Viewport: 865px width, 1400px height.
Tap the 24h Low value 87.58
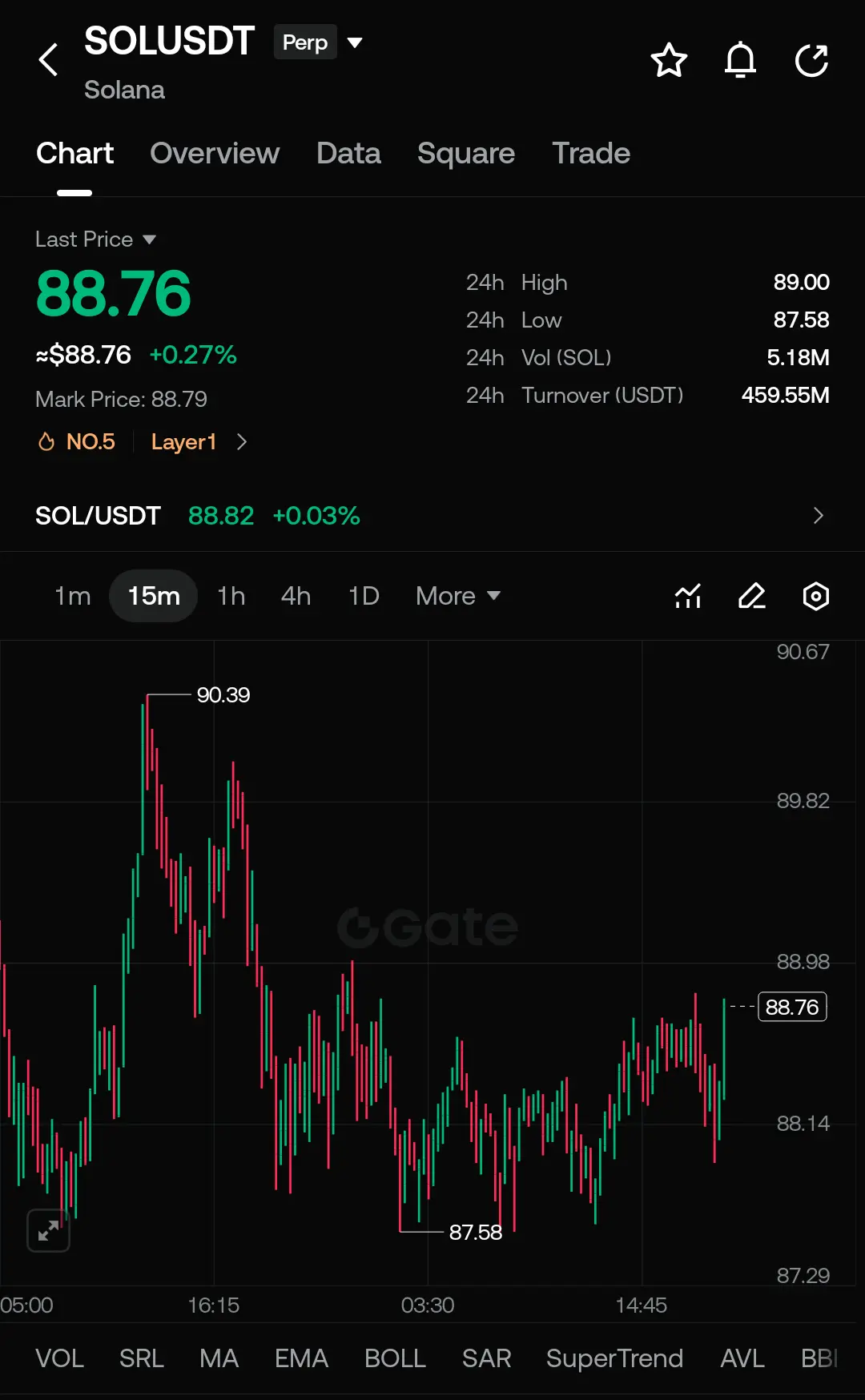point(801,320)
